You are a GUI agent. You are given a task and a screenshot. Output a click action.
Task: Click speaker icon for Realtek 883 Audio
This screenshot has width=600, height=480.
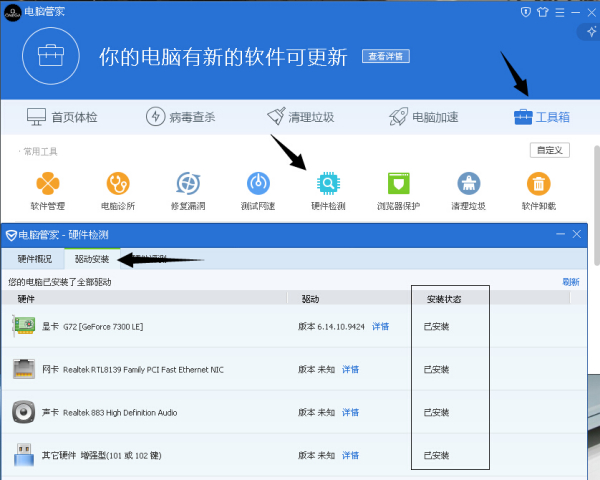click(x=23, y=412)
